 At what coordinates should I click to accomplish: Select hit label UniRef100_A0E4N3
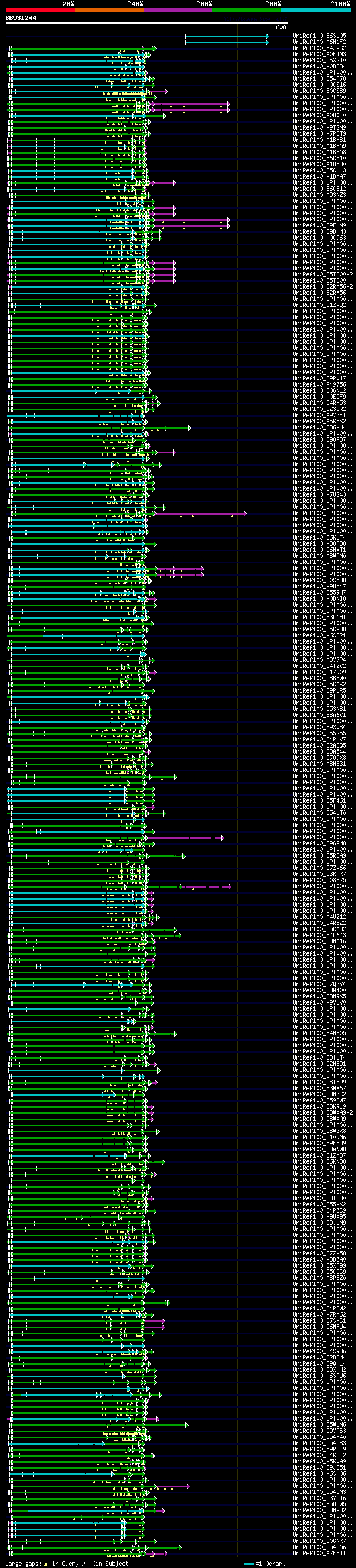[x=319, y=54]
